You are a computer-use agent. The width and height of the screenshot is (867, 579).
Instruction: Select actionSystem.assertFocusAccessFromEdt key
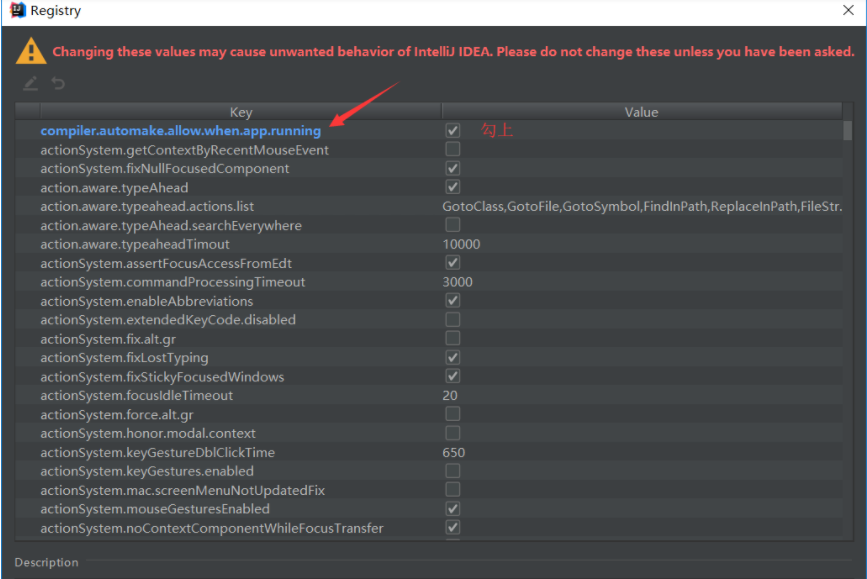coord(166,263)
